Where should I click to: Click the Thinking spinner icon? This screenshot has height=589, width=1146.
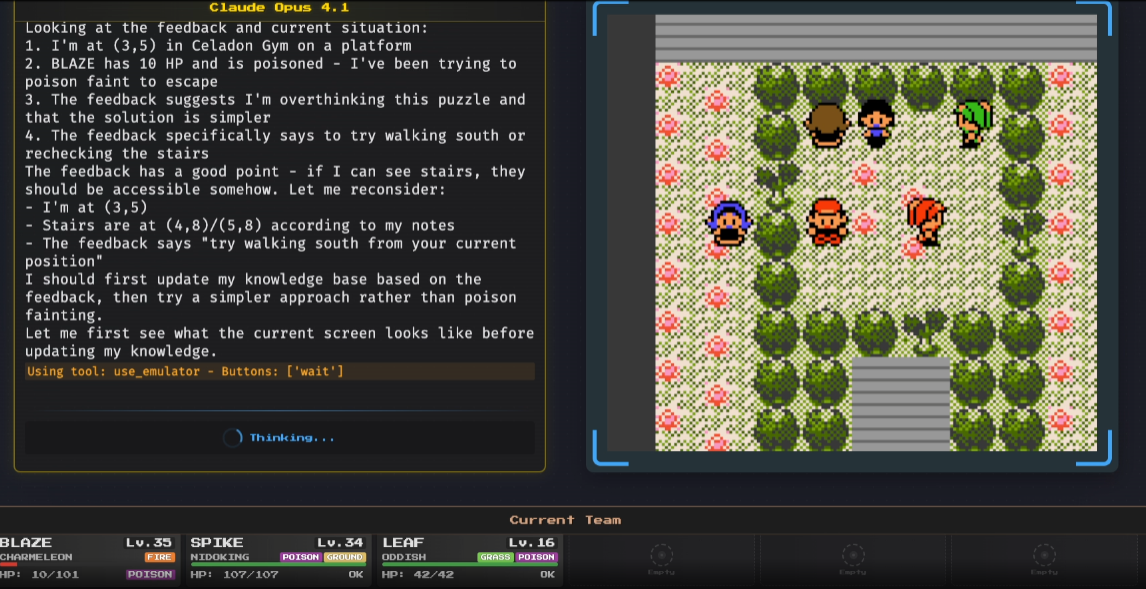(x=232, y=438)
